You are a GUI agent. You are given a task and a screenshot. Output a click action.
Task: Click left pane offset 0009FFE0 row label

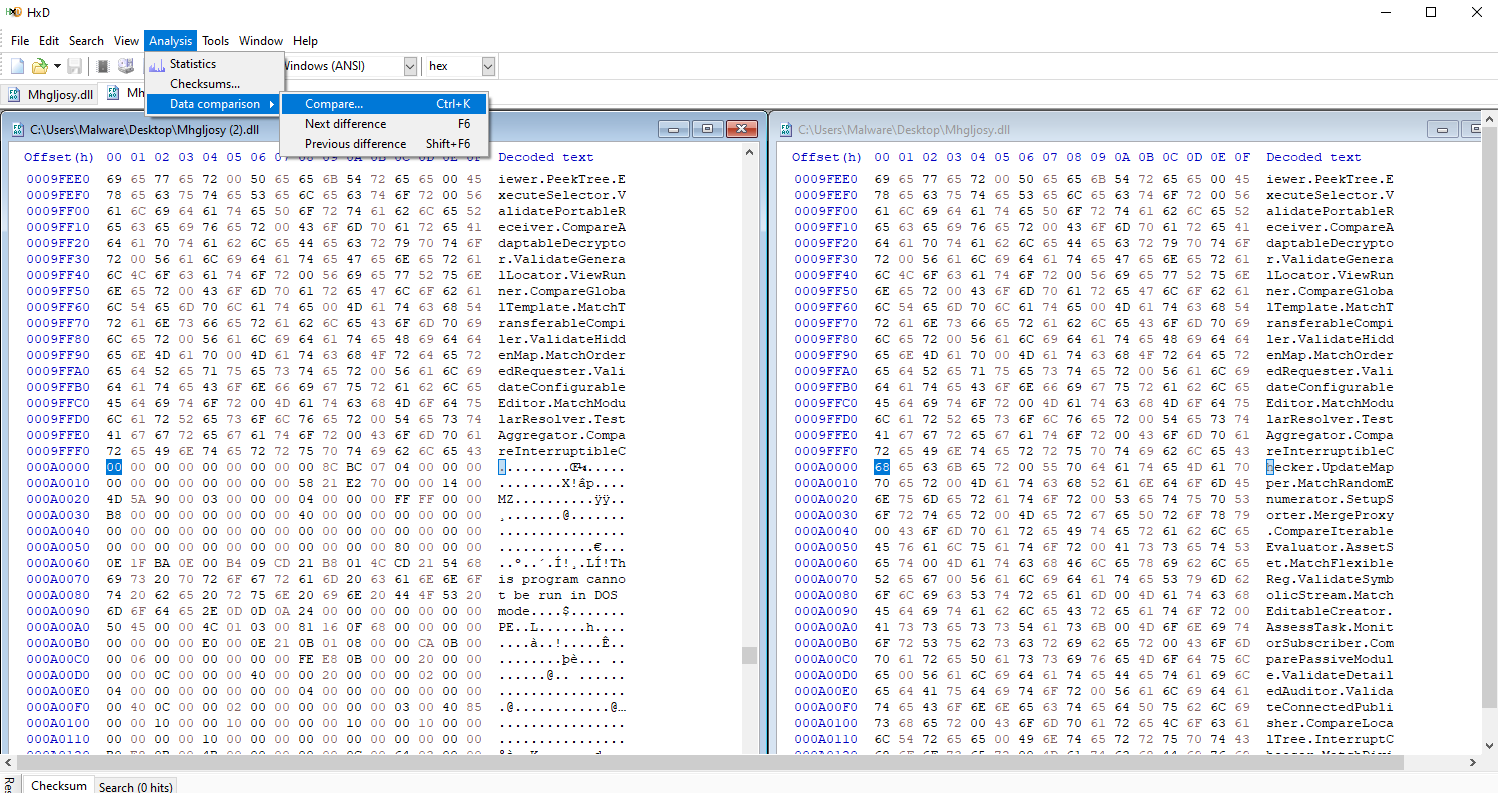pyautogui.click(x=57, y=435)
